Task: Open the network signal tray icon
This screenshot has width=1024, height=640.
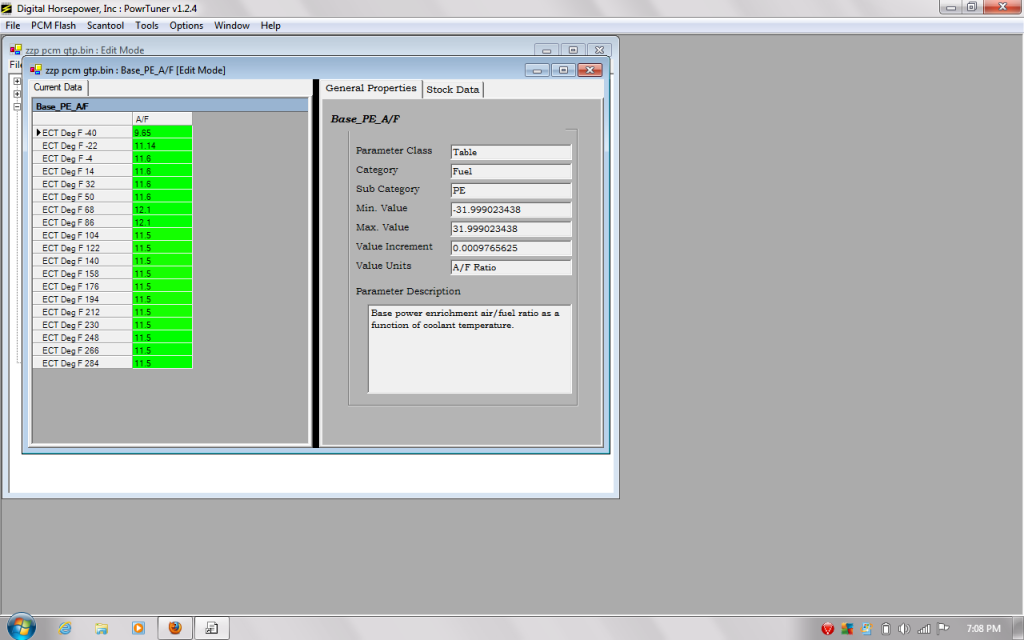Action: [923, 629]
